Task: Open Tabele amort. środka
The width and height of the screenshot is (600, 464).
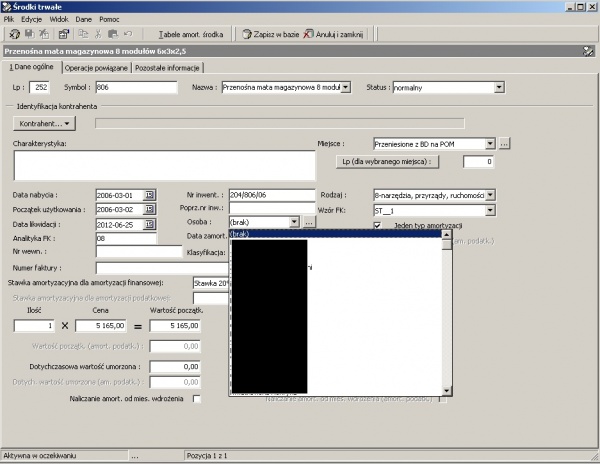Action: tap(191, 34)
